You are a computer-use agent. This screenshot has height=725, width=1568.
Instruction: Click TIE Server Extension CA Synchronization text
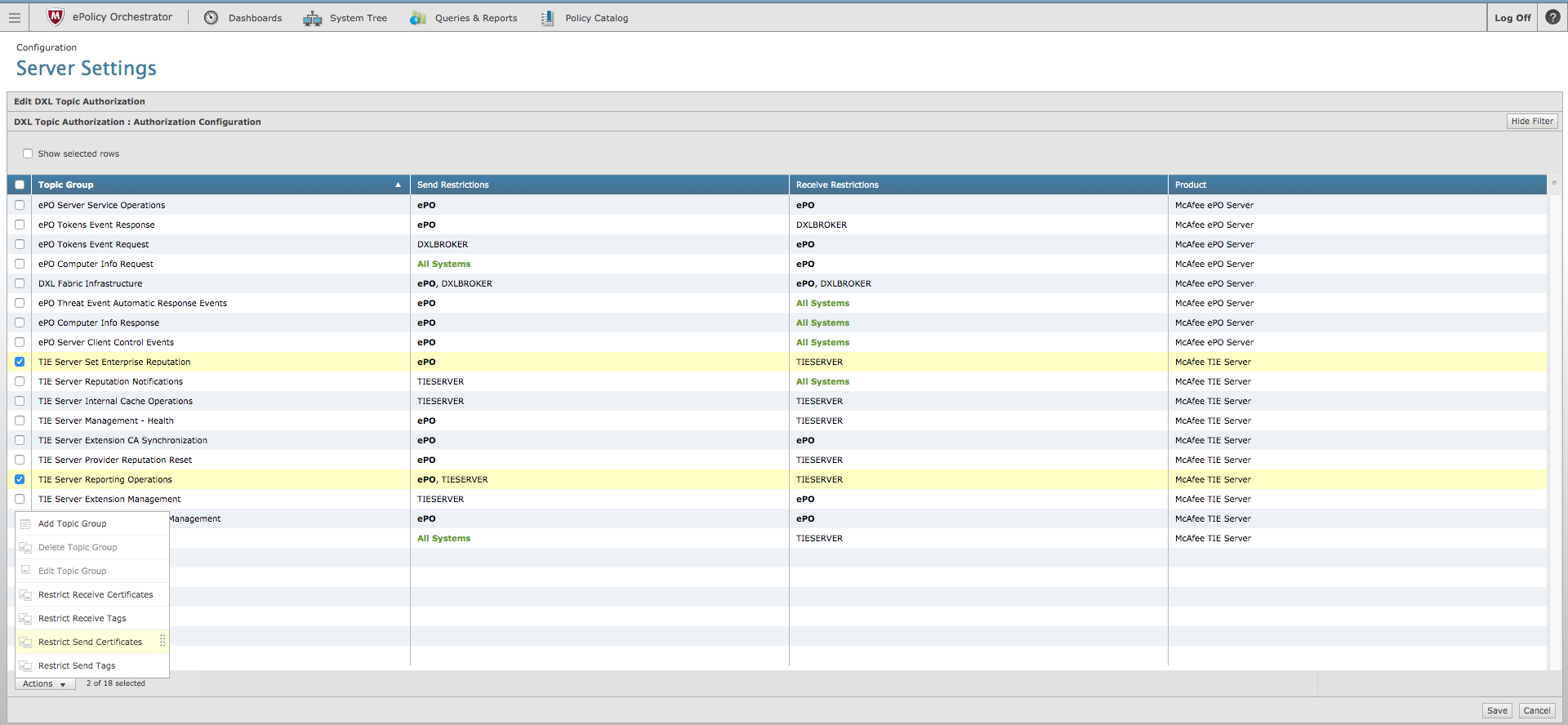point(122,440)
